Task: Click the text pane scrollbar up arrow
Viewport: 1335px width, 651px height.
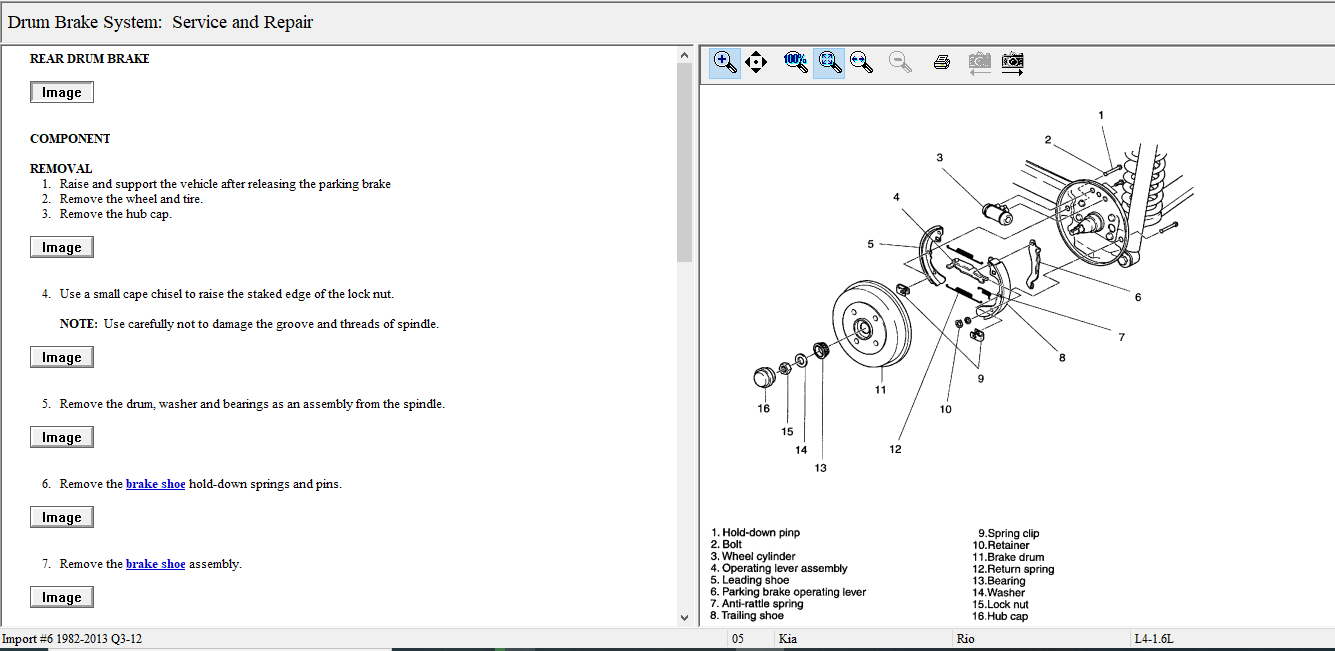Action: [684, 54]
